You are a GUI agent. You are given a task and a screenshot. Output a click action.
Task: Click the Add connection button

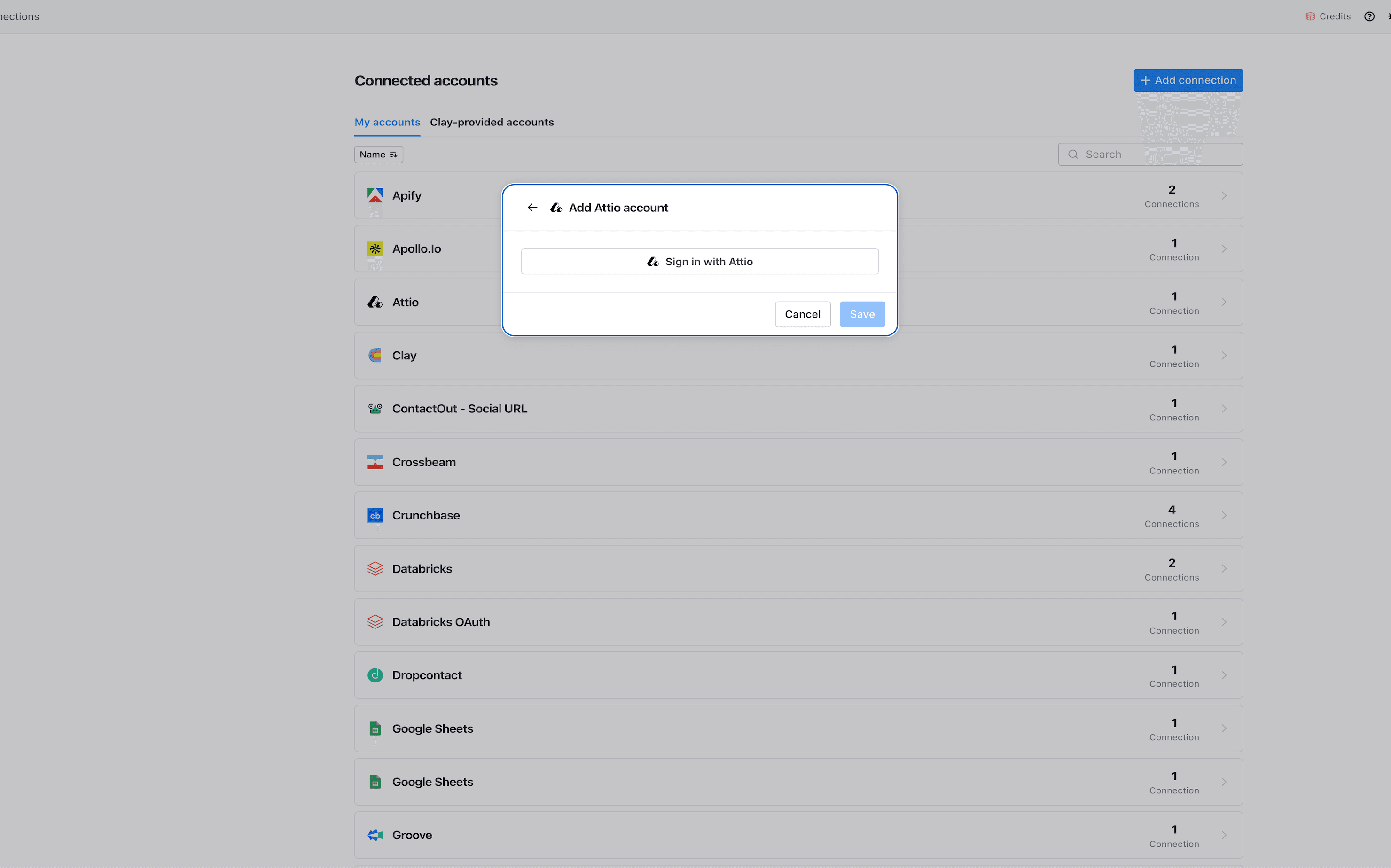pos(1188,80)
